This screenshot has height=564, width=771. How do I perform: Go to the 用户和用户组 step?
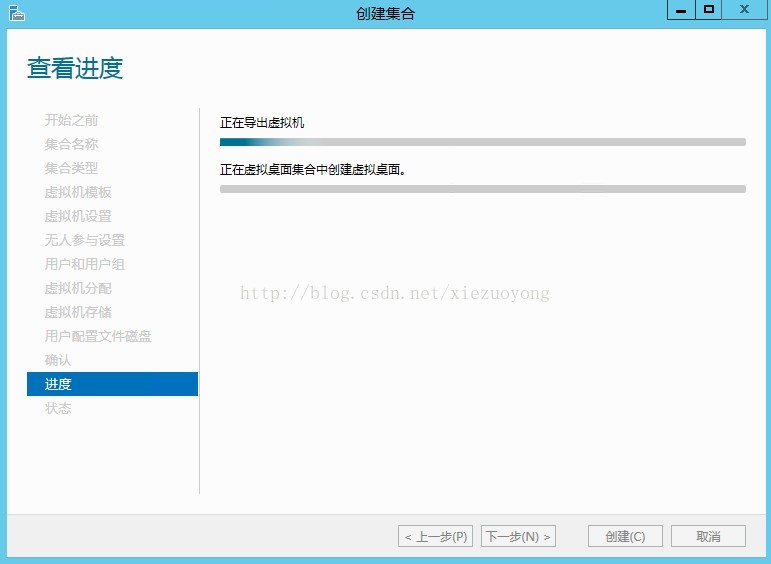[85, 264]
